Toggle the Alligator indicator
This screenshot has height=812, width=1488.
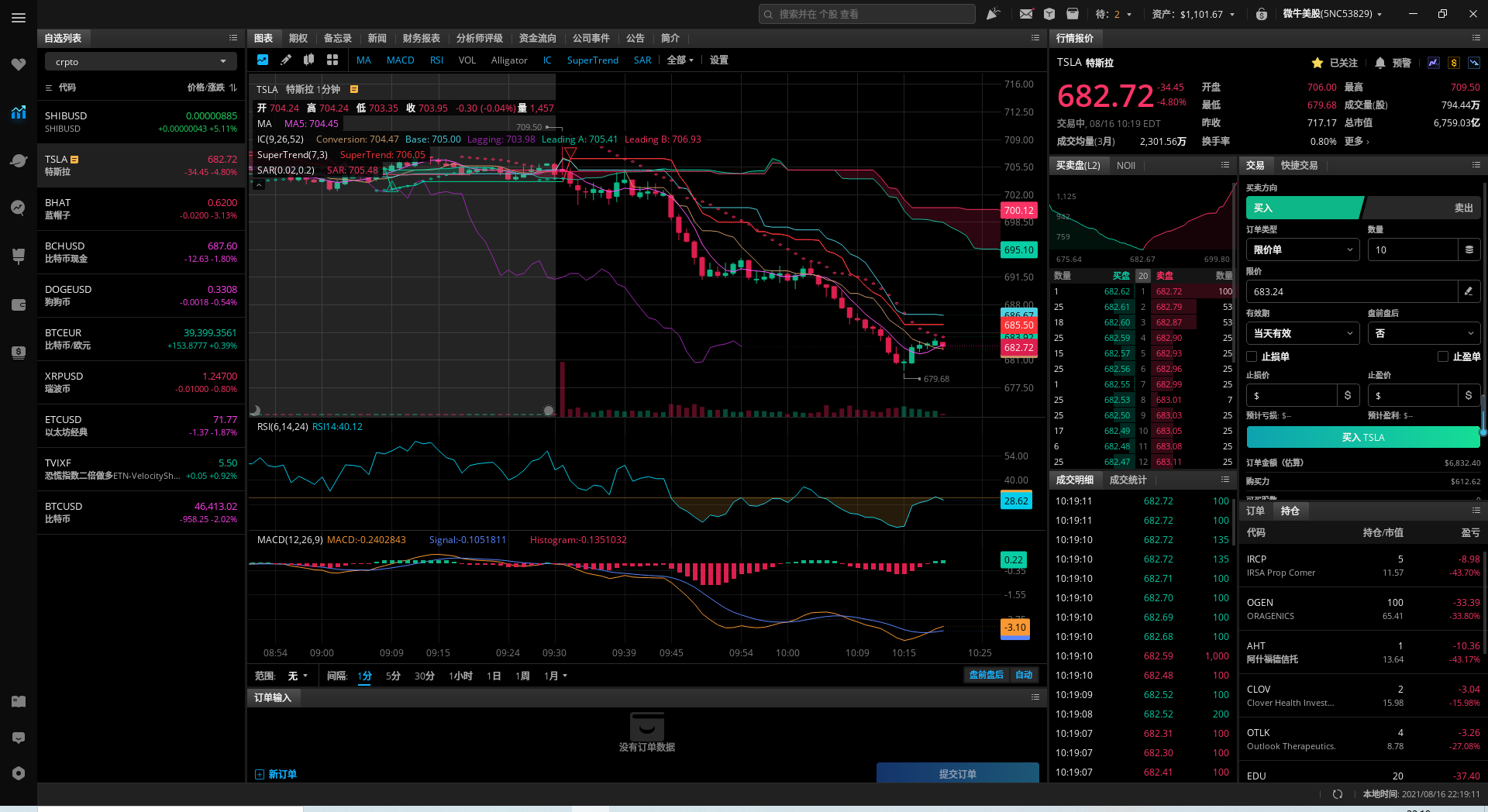(x=509, y=60)
